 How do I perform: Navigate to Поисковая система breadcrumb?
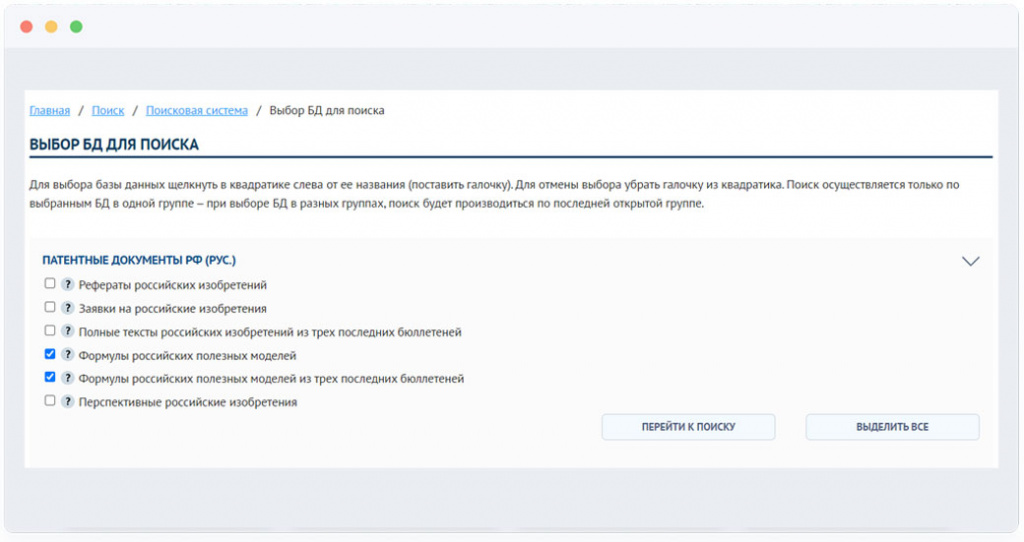[x=196, y=111]
